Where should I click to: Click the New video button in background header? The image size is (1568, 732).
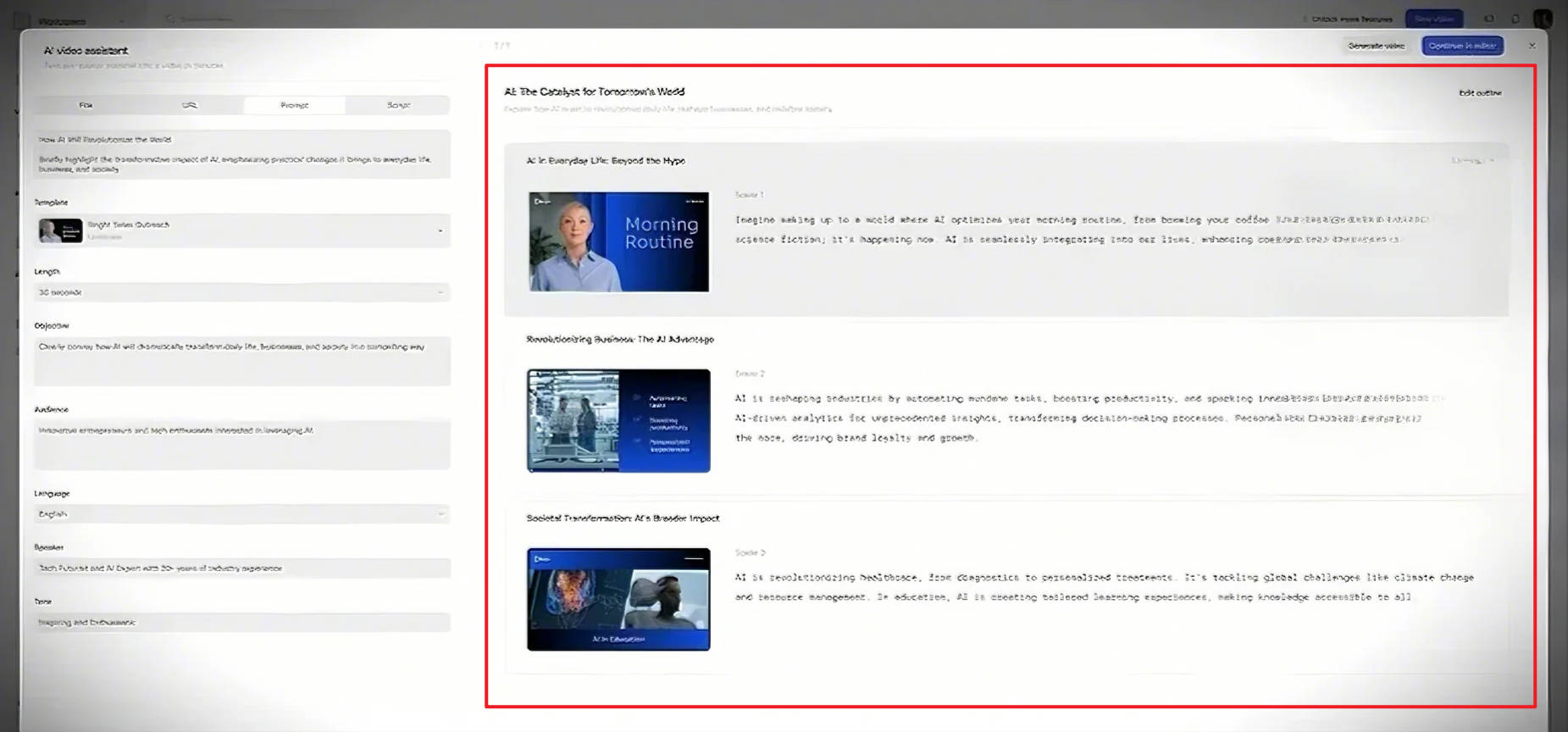(1434, 19)
